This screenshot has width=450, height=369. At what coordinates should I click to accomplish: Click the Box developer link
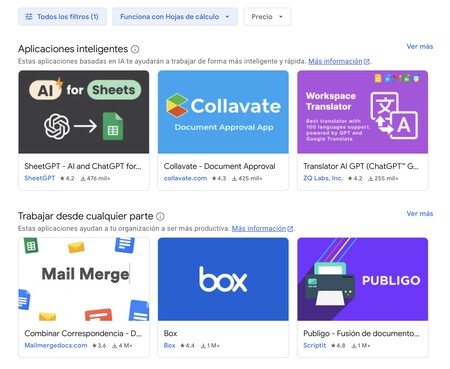[x=169, y=345]
